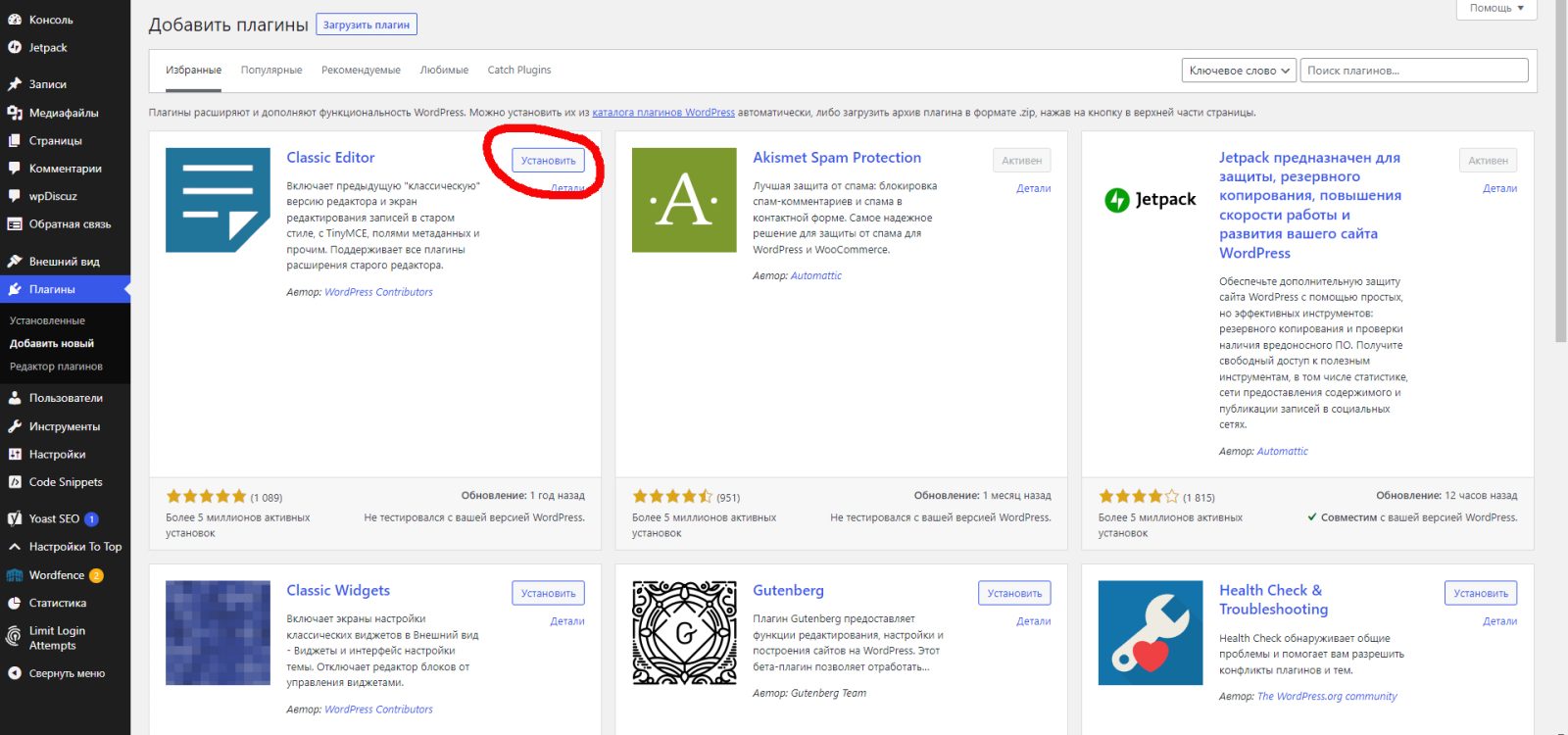Viewport: 1568px width, 735px height.
Task: Click the Jetpack plugin logo
Action: click(1151, 200)
